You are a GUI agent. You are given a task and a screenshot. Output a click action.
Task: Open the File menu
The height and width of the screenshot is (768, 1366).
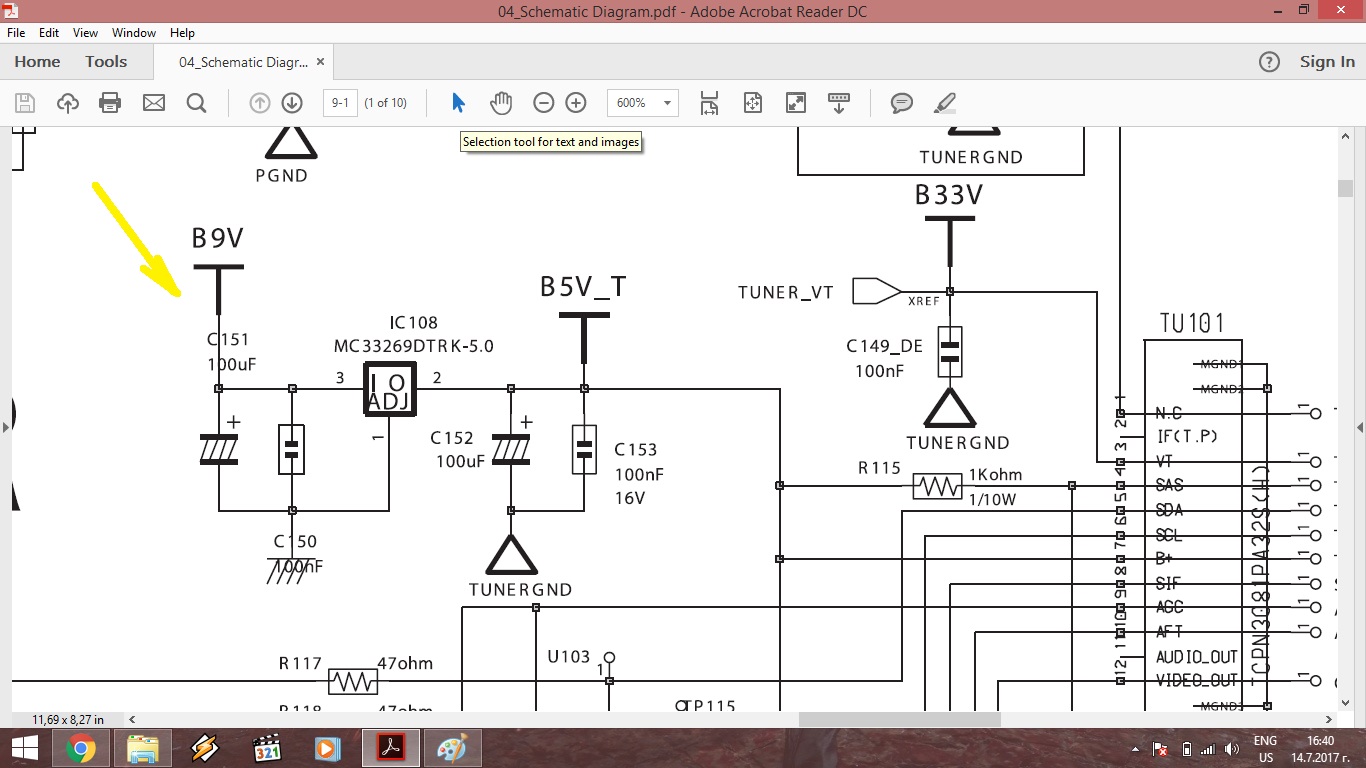click(16, 33)
